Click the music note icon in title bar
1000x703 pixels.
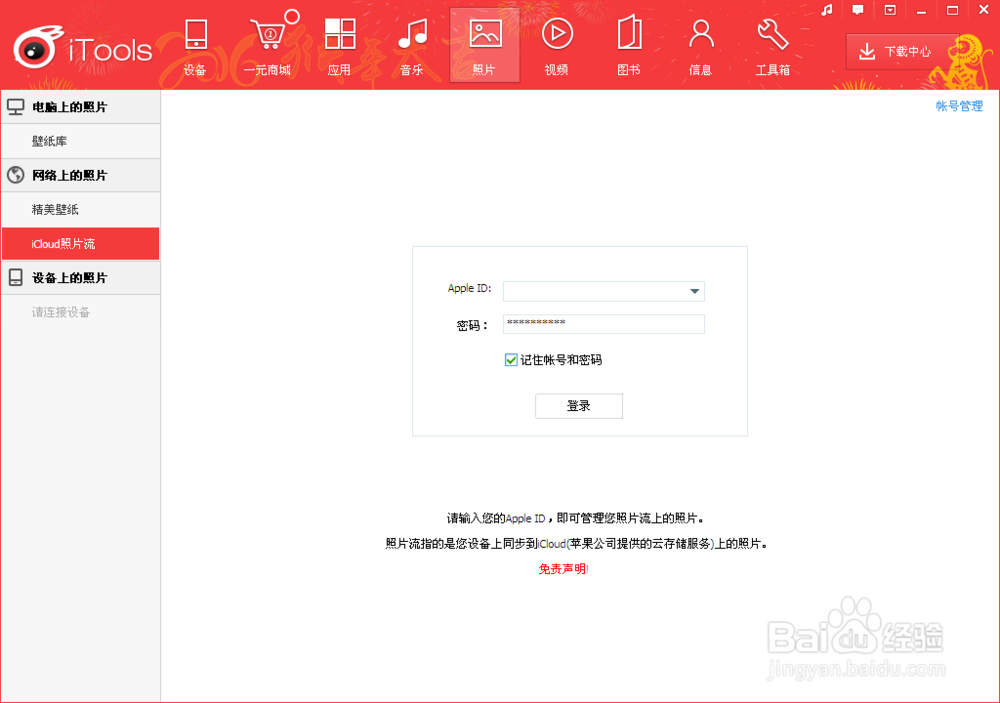point(827,10)
